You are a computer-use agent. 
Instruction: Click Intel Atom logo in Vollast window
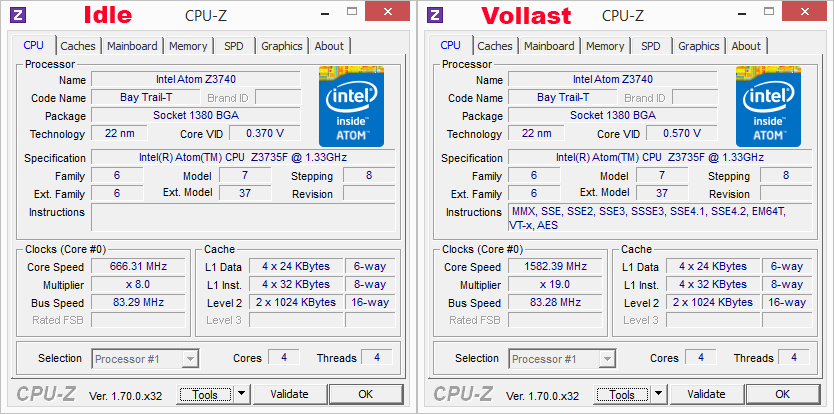point(768,106)
